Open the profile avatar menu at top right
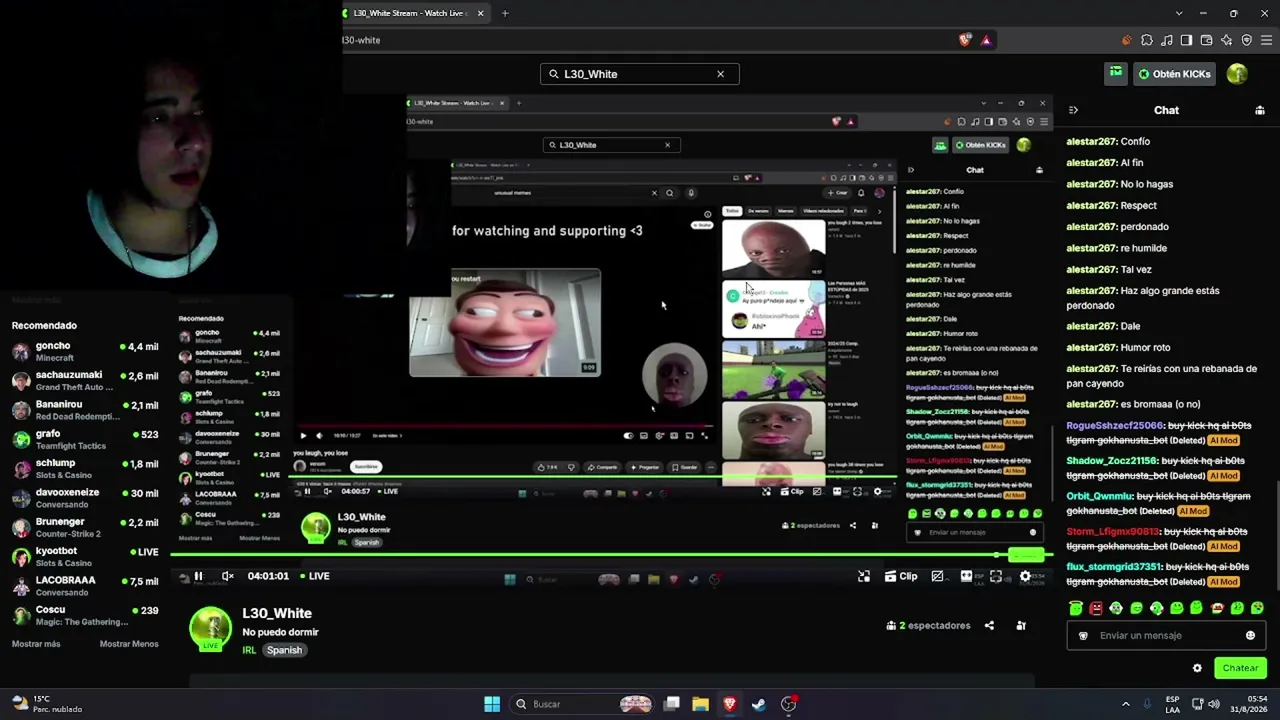Viewport: 1280px width, 720px height. 1237,74
